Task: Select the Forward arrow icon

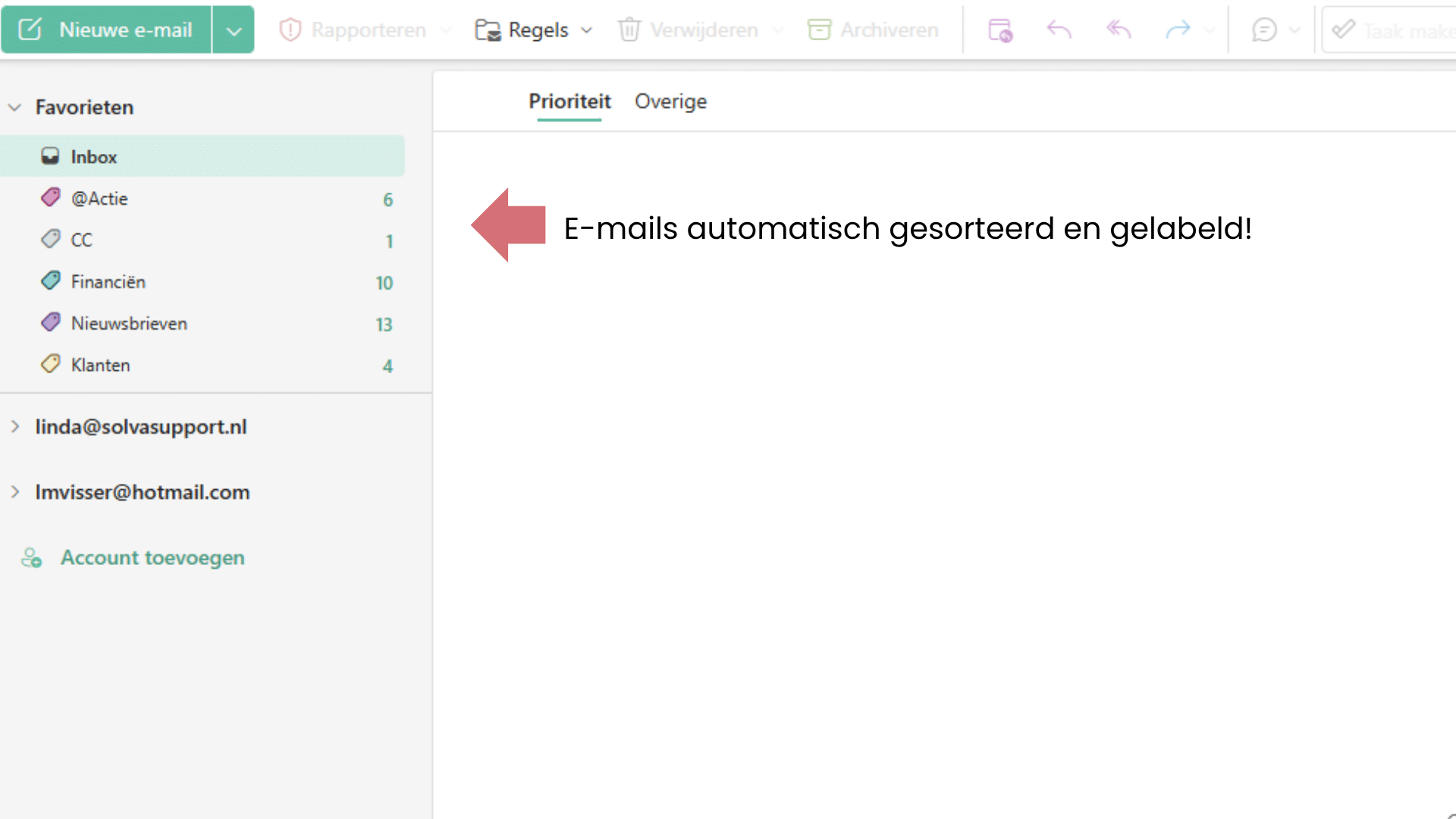Action: tap(1177, 30)
